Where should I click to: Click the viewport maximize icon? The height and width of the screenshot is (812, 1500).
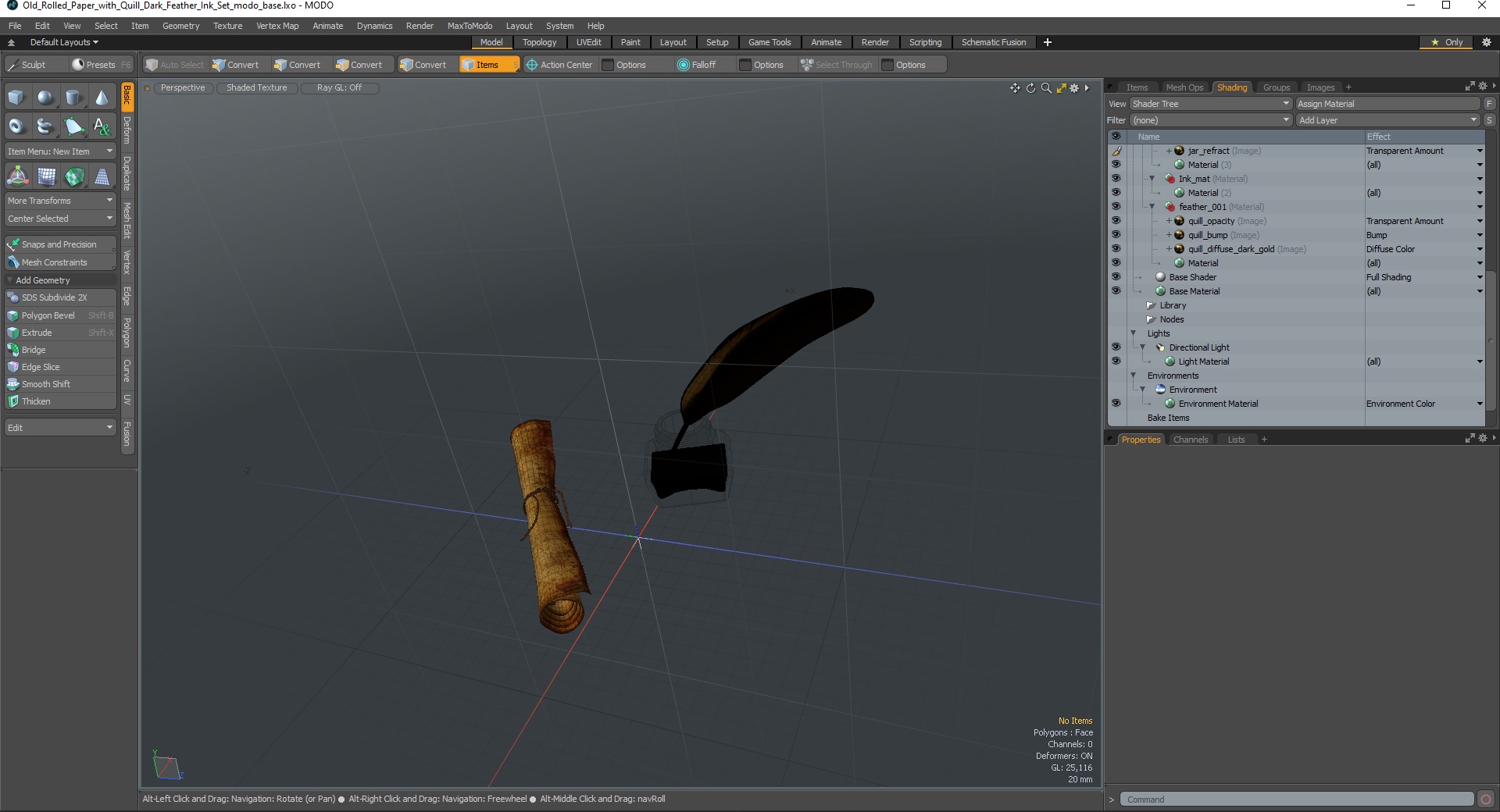point(1061,88)
